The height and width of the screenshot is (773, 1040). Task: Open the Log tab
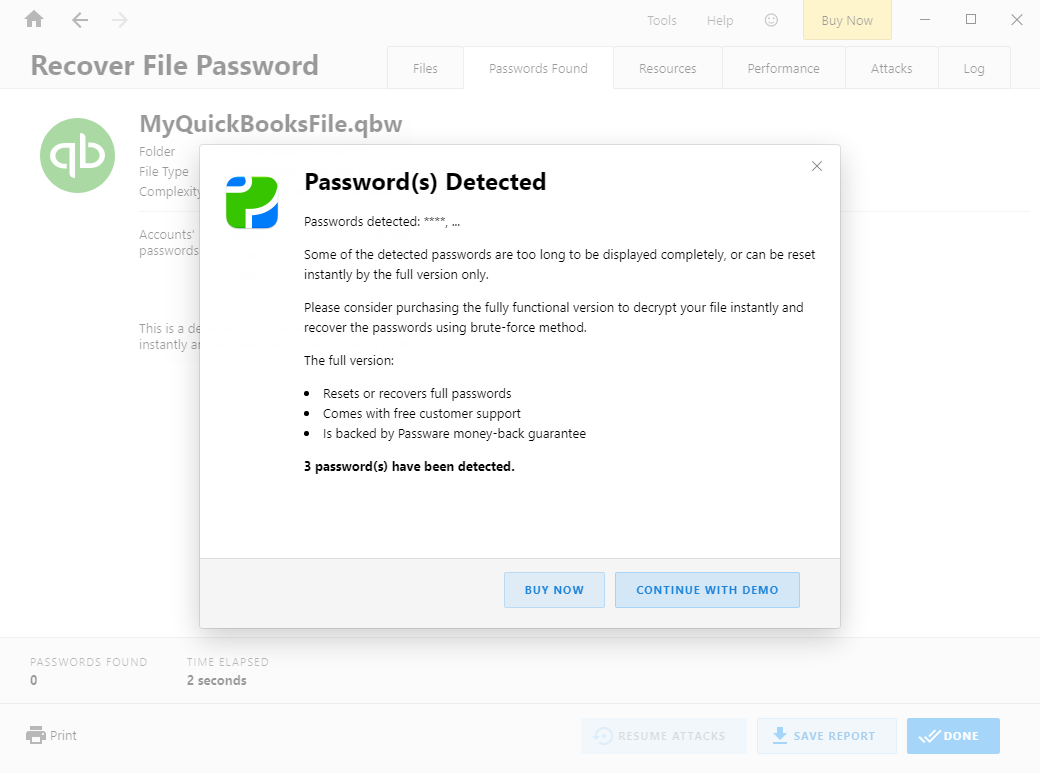click(974, 68)
